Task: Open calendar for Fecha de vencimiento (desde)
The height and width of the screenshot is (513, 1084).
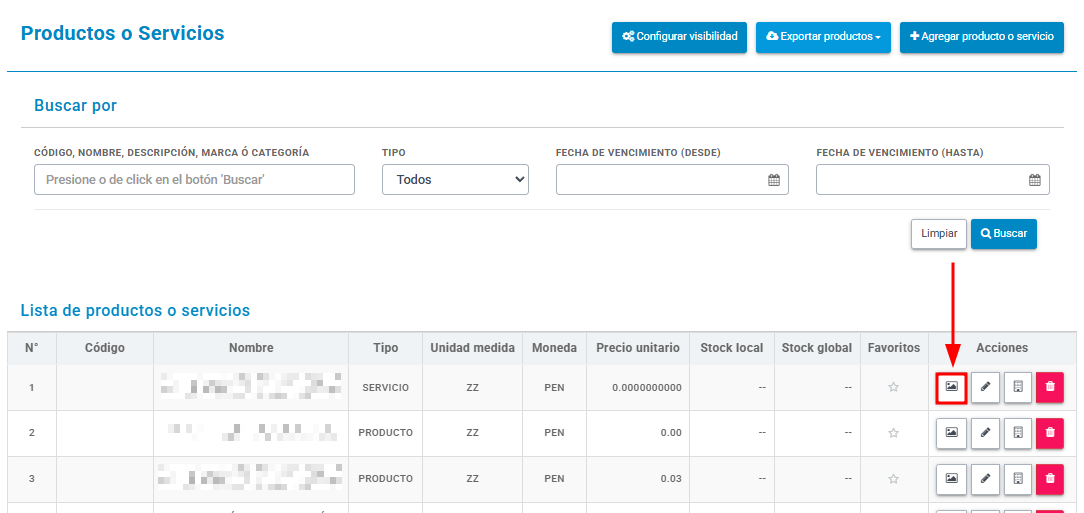Action: (774, 180)
